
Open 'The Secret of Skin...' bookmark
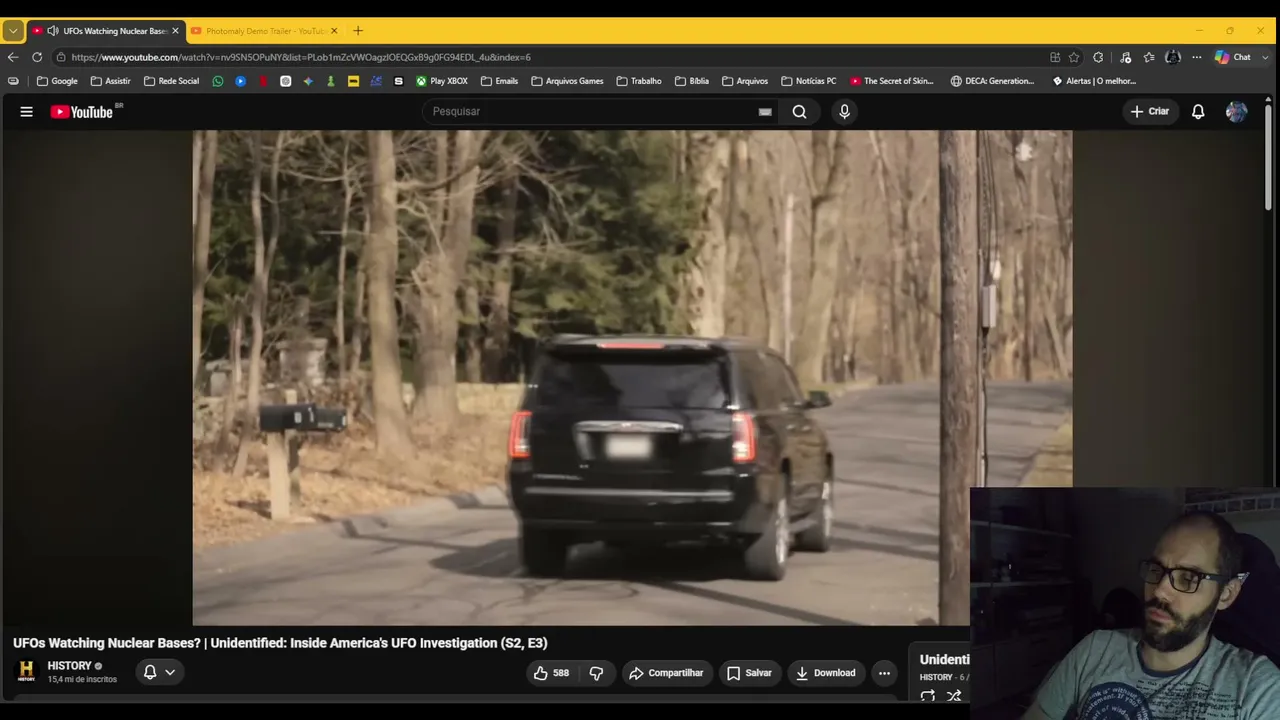coord(892,81)
